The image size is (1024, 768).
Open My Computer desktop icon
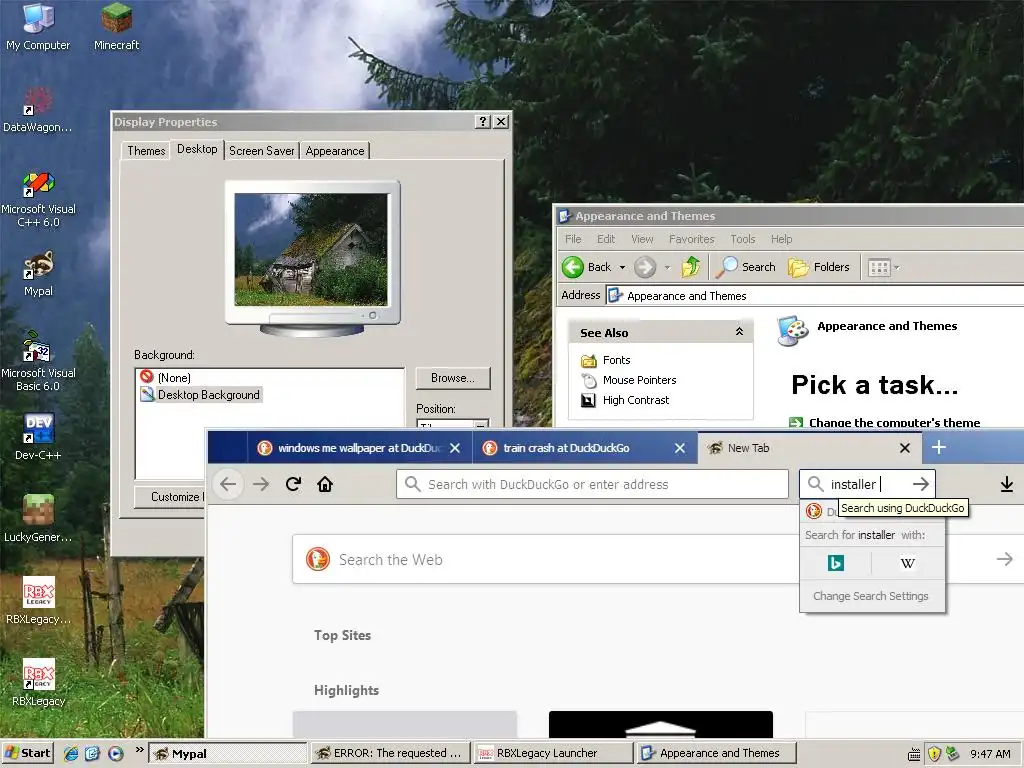pos(38,26)
